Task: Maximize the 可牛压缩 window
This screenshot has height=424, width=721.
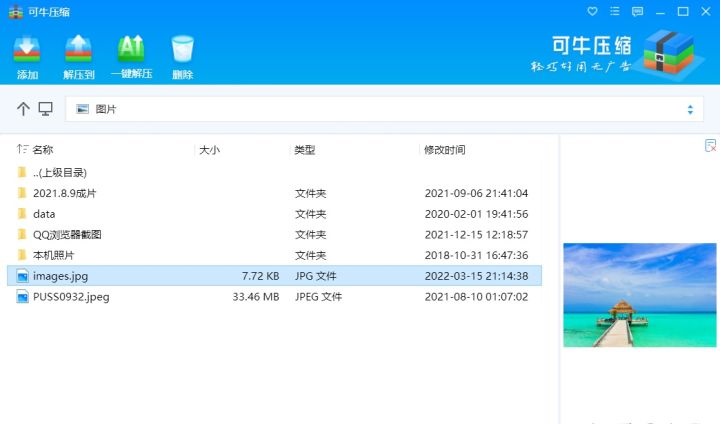Action: point(683,11)
